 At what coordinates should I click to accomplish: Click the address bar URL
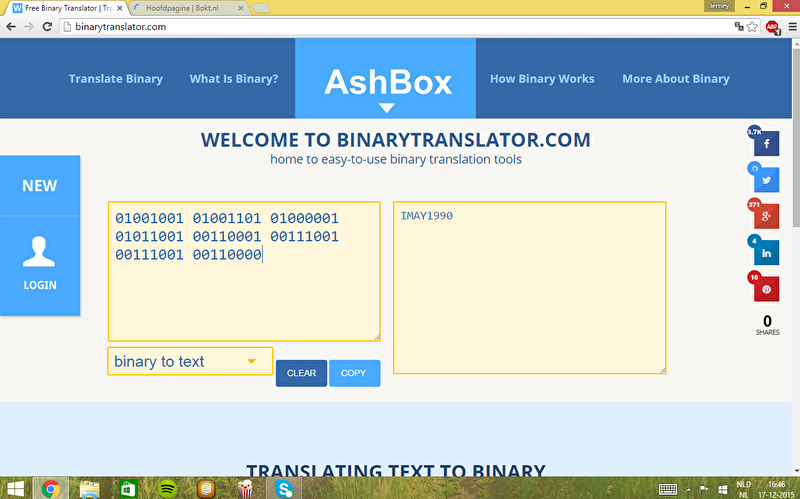click(x=120, y=27)
